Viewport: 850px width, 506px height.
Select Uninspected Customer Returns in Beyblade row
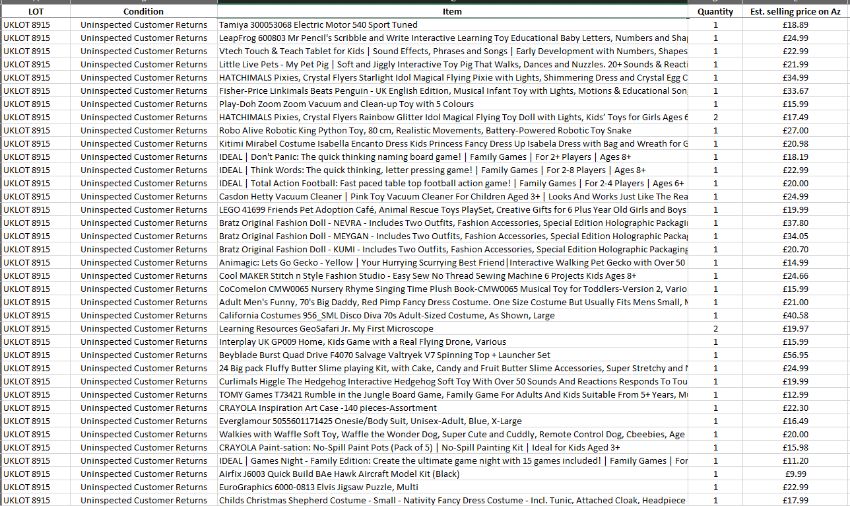click(x=144, y=355)
